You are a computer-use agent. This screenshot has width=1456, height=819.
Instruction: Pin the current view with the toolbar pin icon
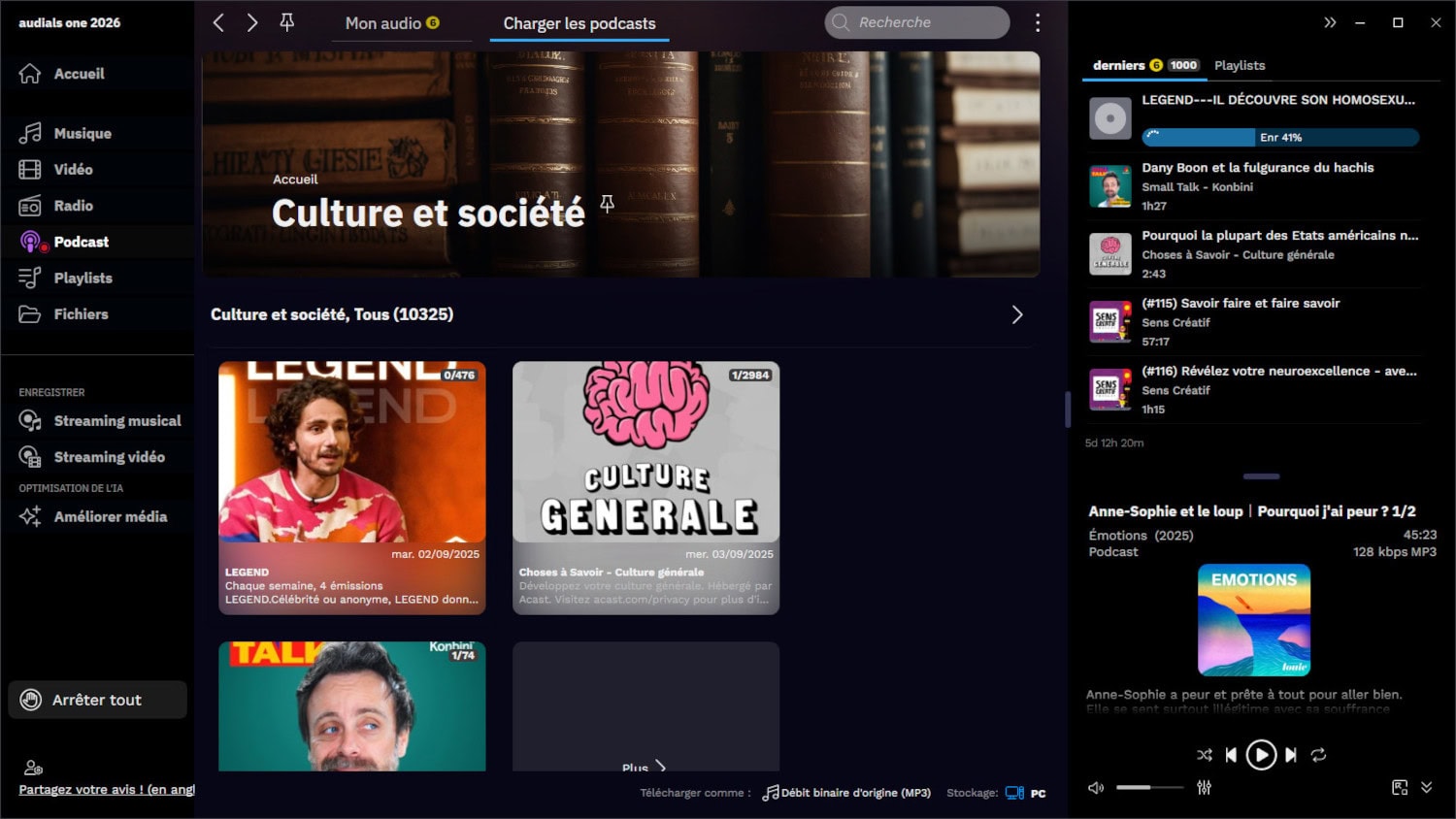coord(287,22)
